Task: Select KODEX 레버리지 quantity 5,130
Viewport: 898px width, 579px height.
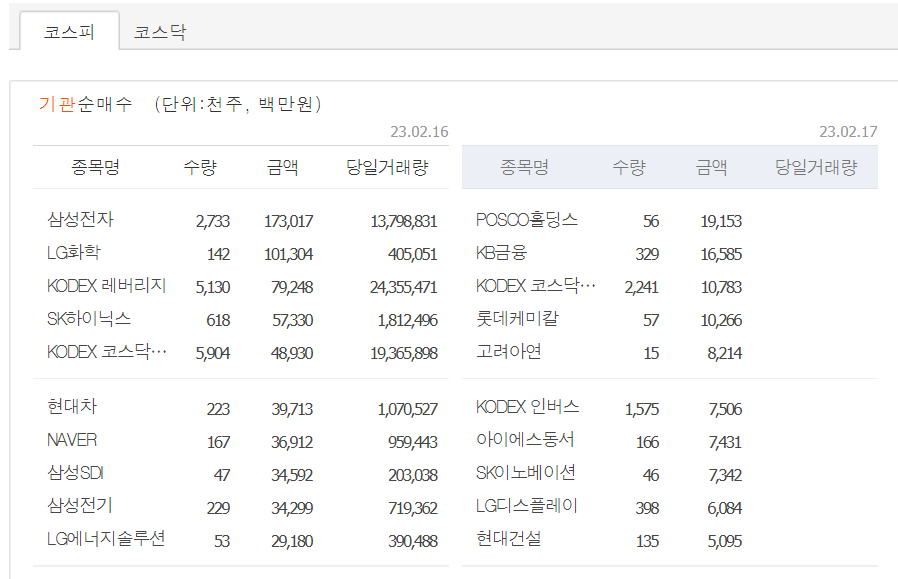Action: 212,287
